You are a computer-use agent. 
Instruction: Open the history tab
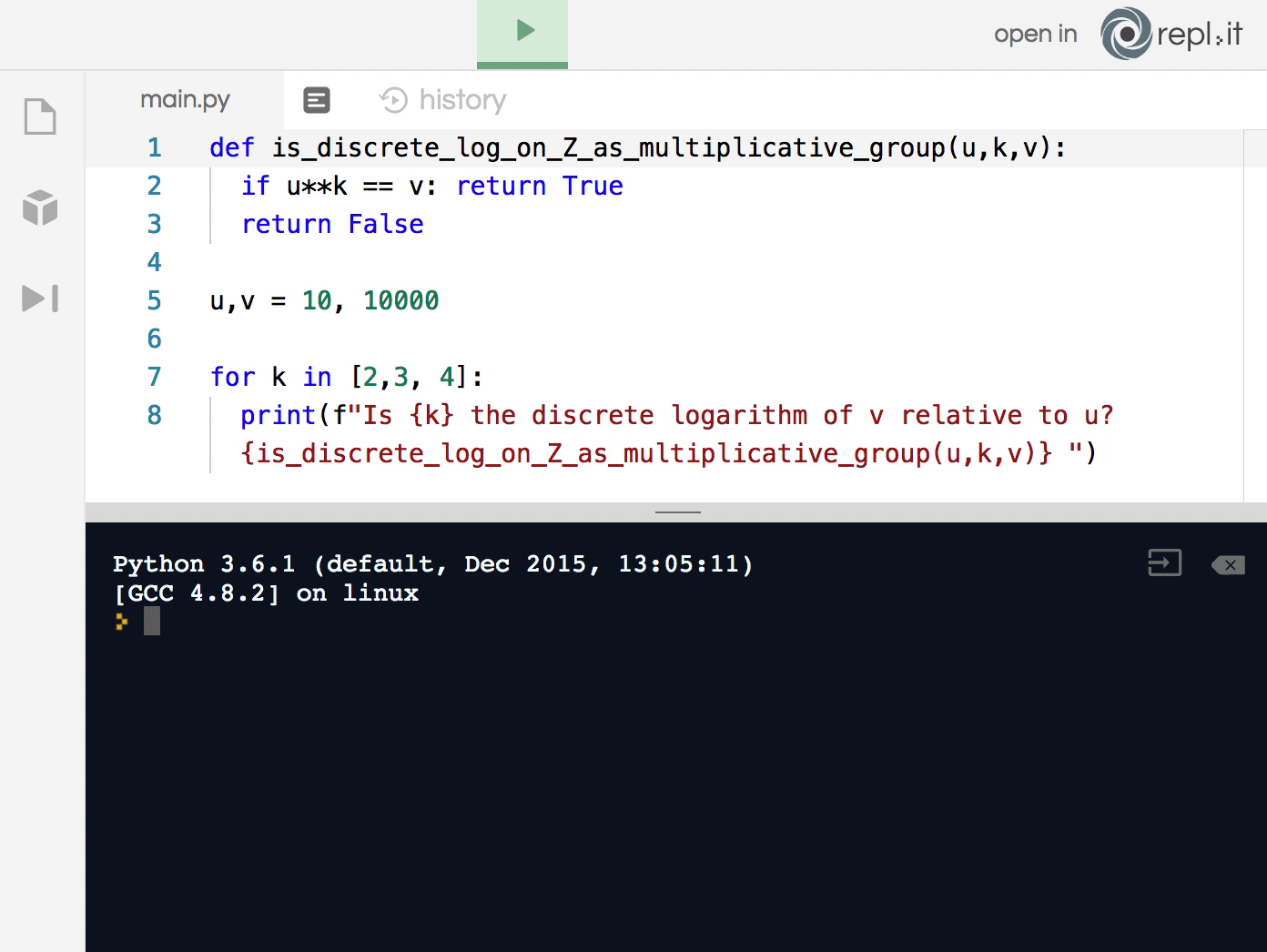[x=443, y=100]
